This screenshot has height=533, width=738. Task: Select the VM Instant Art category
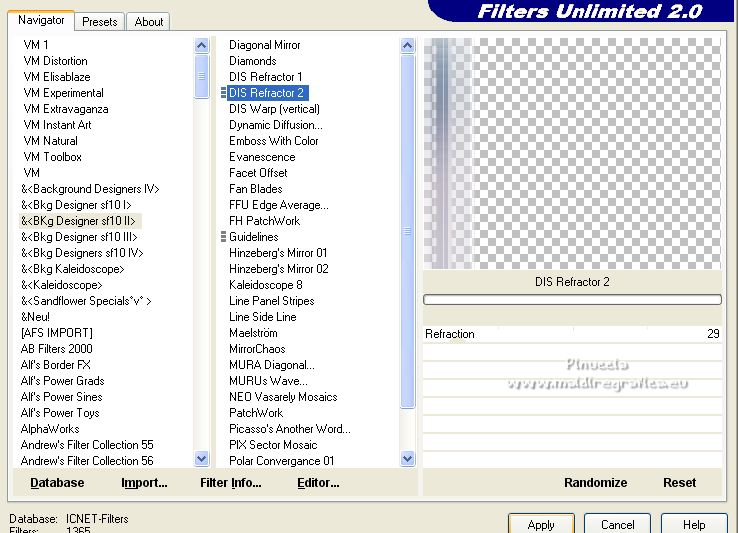pyautogui.click(x=57, y=125)
